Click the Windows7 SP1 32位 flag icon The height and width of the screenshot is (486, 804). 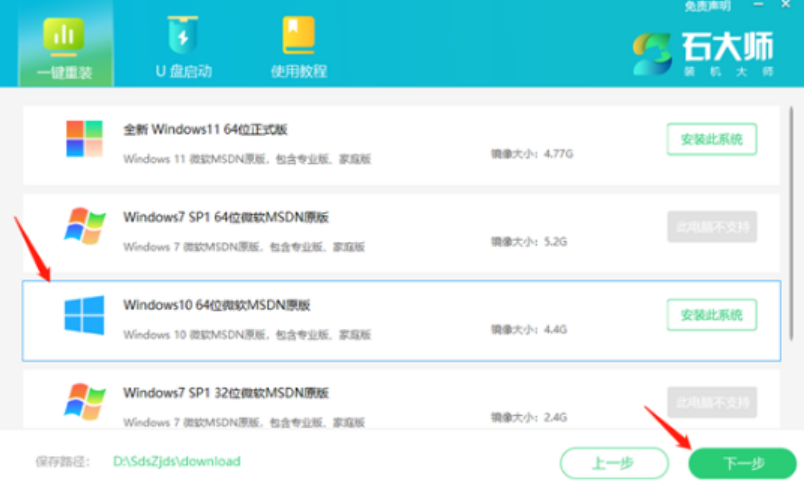[x=84, y=402]
